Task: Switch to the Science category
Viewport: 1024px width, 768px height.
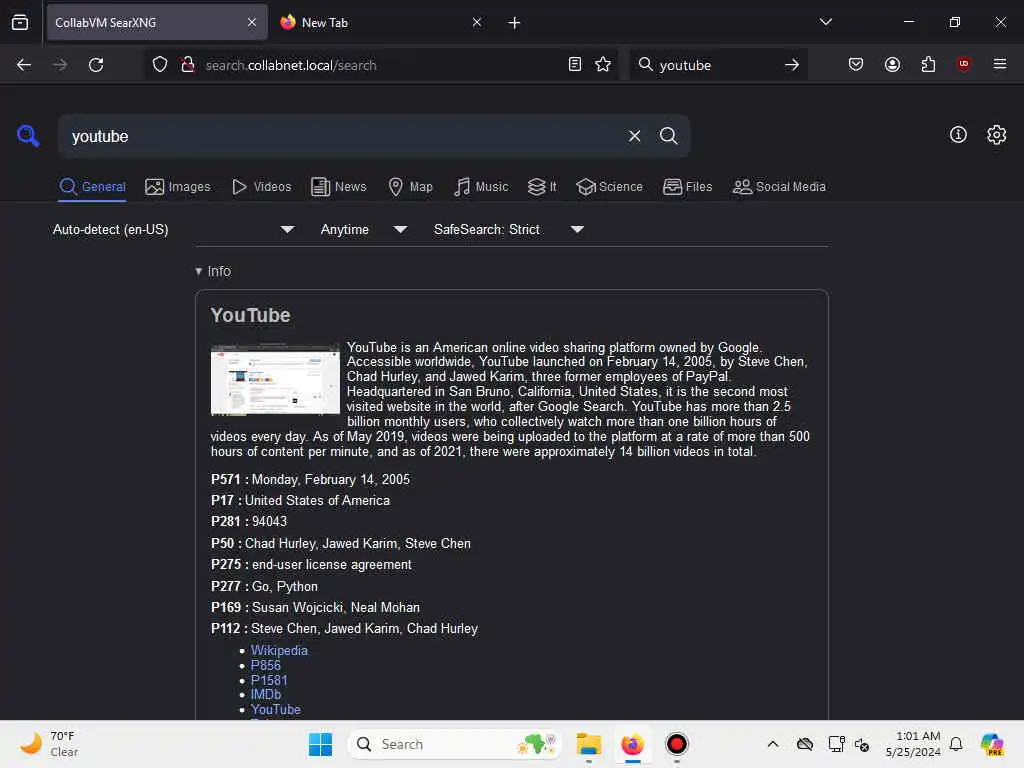Action: (x=609, y=187)
